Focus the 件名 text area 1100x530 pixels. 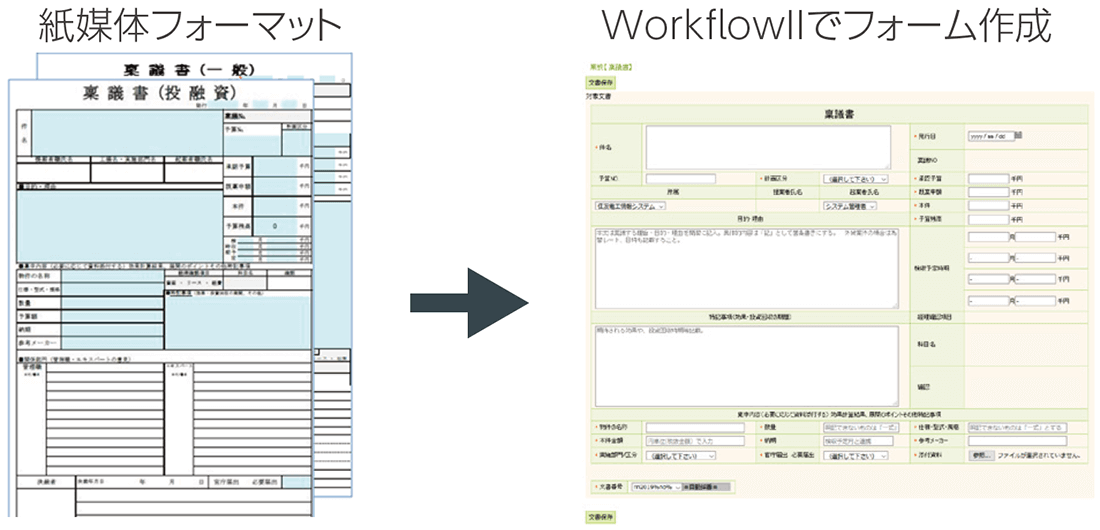[x=768, y=147]
